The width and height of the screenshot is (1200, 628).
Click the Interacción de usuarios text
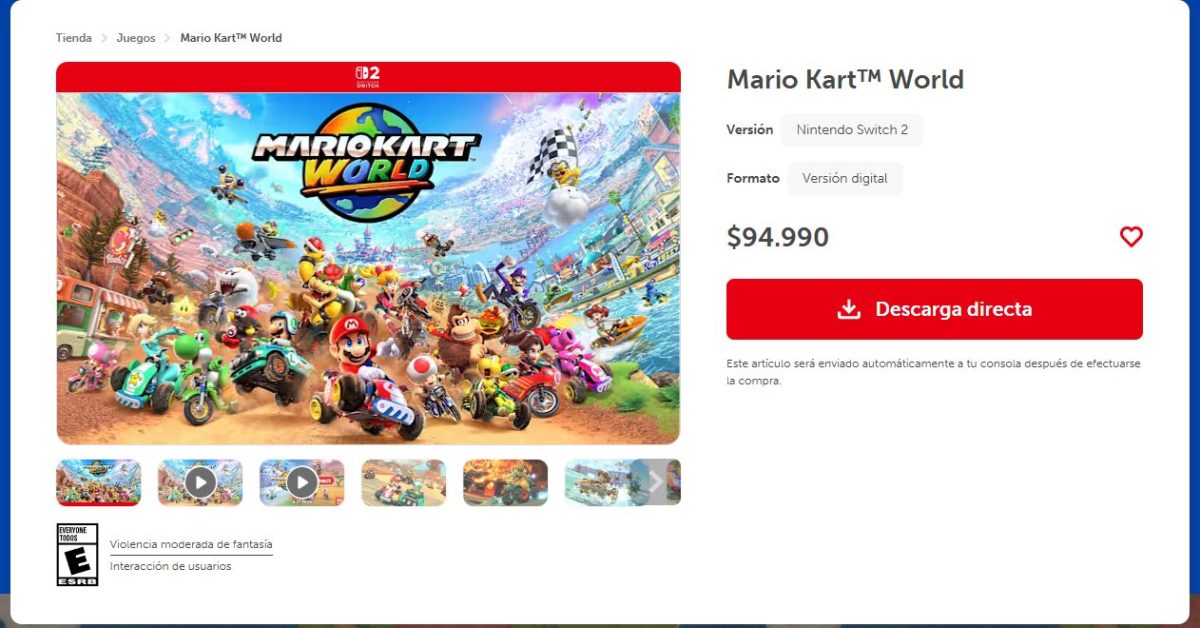[170, 566]
